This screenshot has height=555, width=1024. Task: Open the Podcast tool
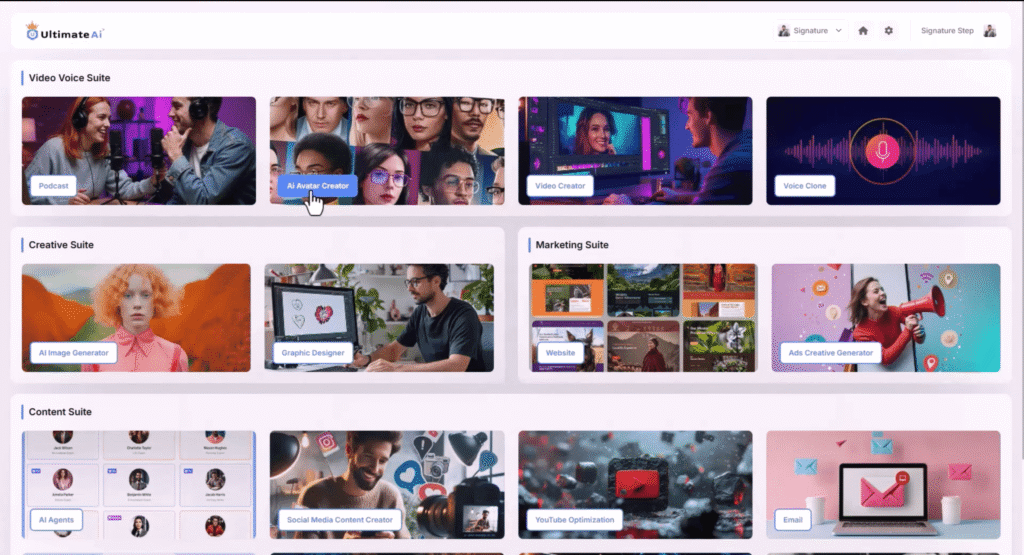click(53, 186)
